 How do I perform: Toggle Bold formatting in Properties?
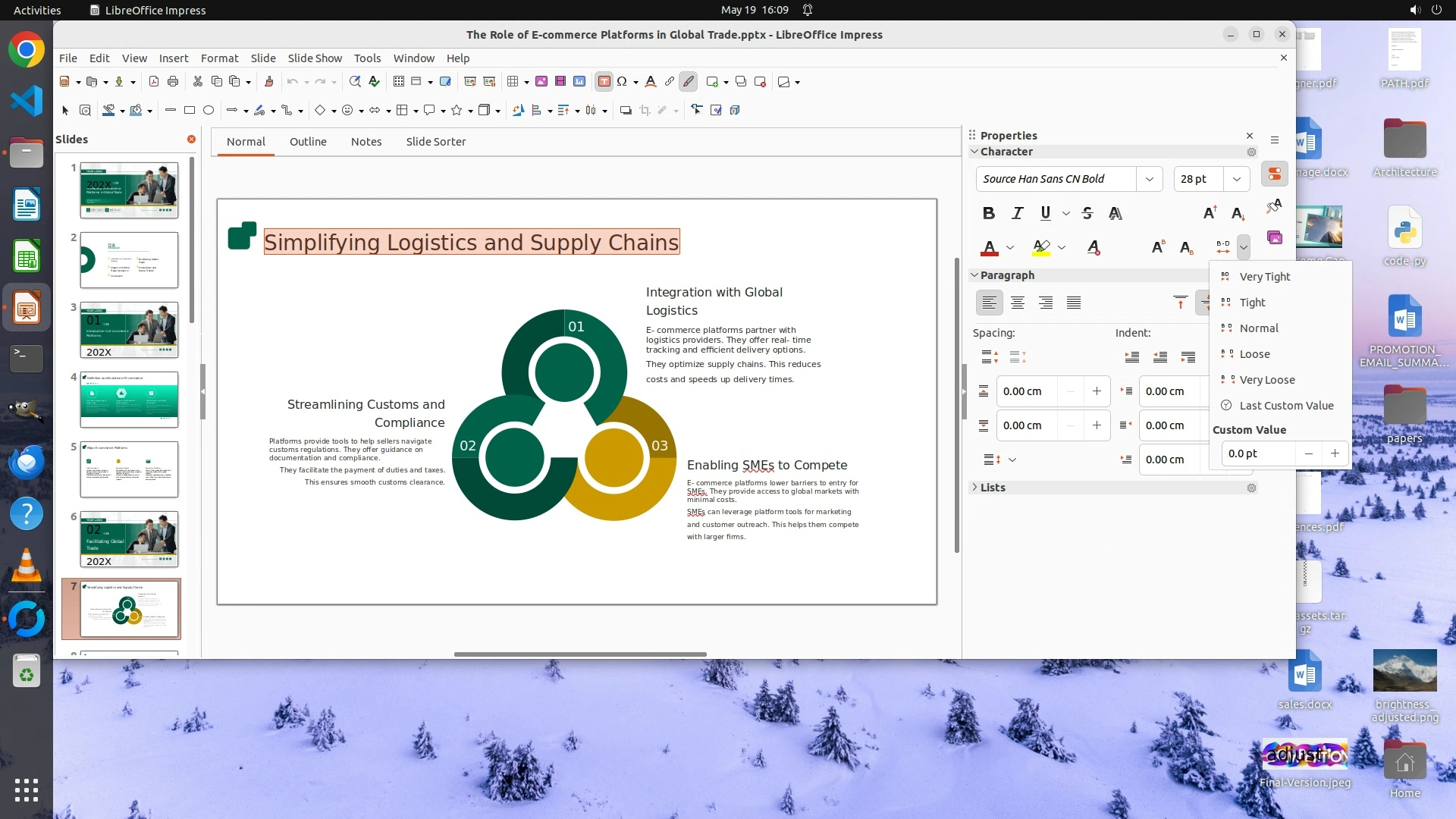point(988,214)
